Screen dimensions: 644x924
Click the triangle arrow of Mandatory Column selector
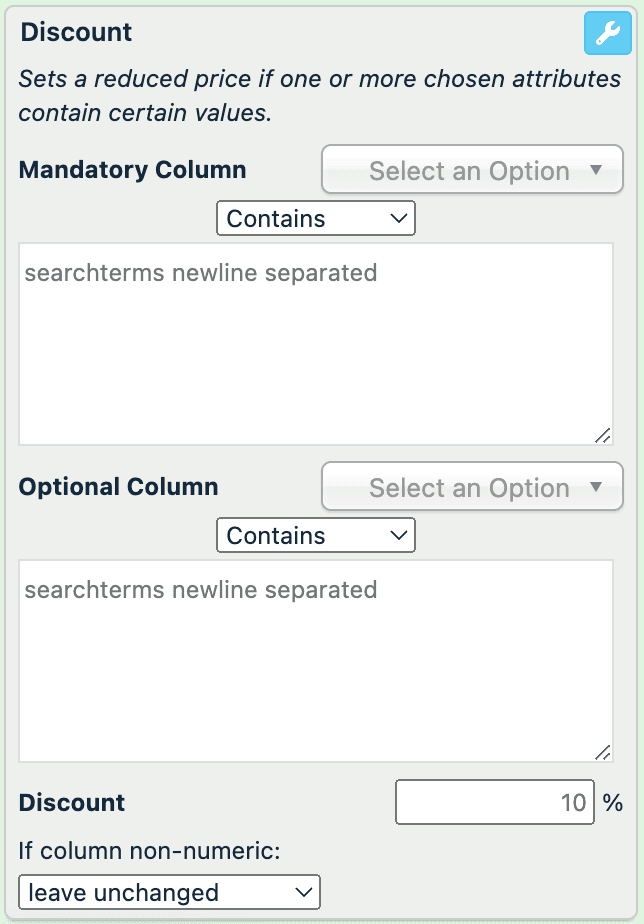click(596, 170)
